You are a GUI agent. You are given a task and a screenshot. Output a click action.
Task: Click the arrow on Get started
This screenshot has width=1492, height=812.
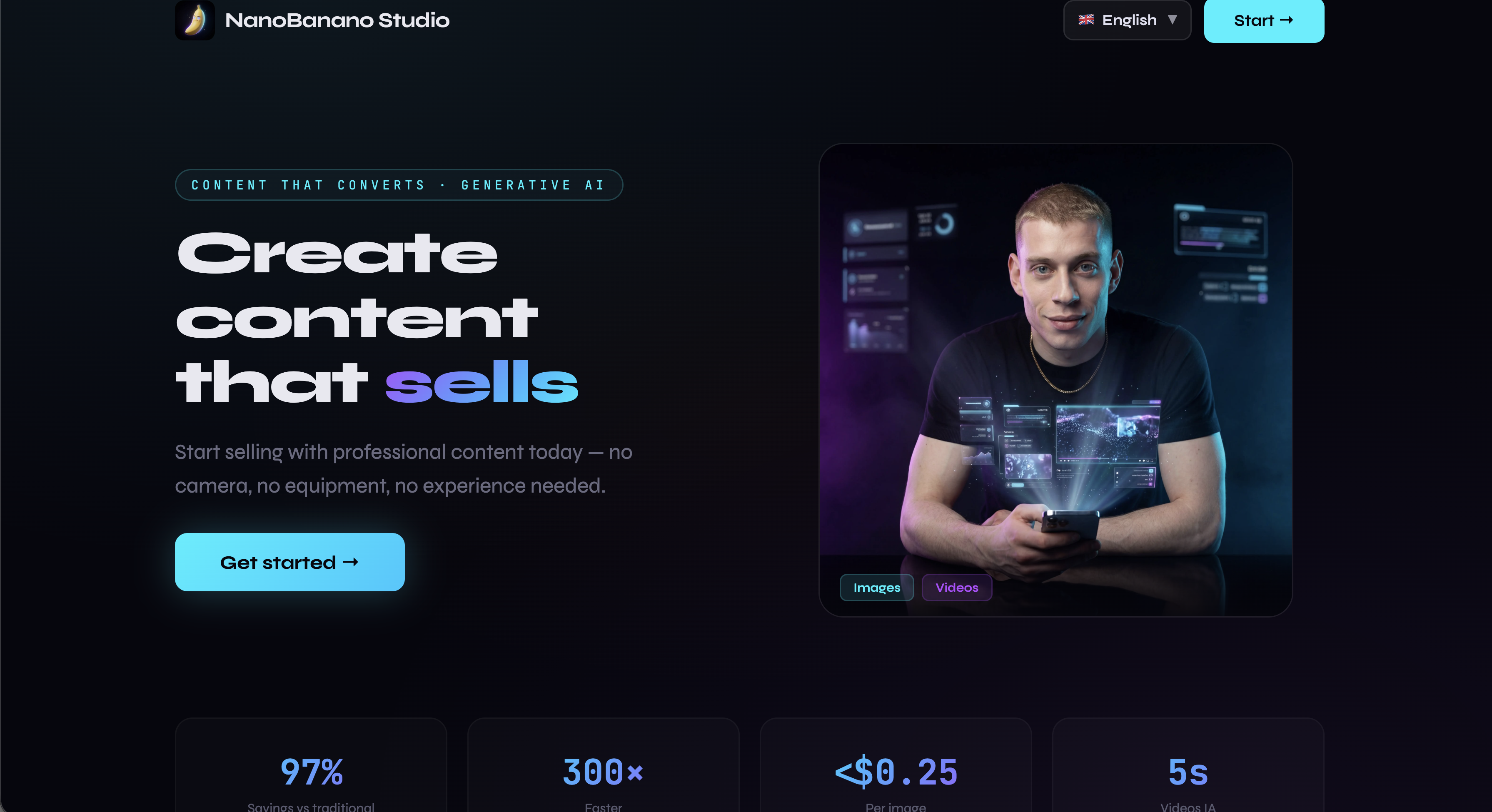tap(350, 562)
